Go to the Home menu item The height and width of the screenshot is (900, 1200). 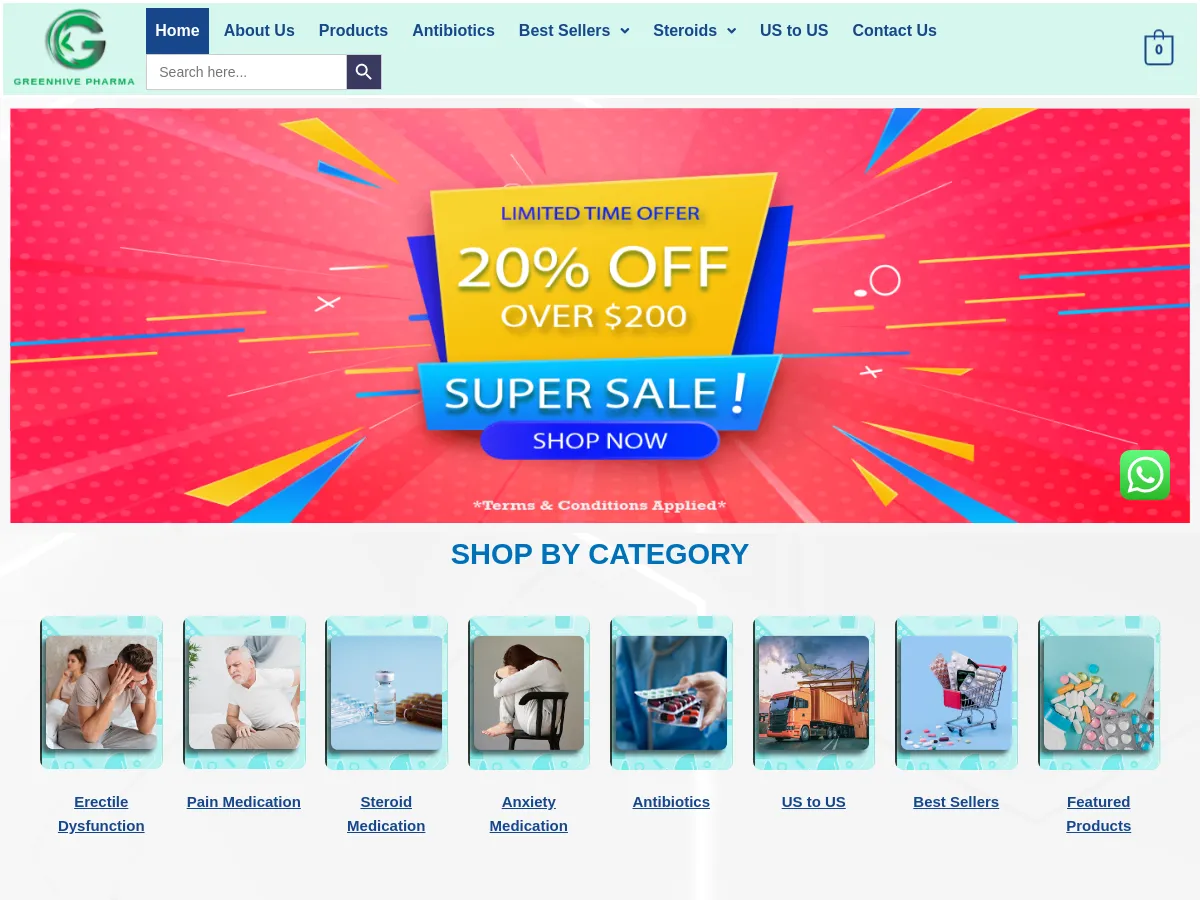pyautogui.click(x=177, y=31)
